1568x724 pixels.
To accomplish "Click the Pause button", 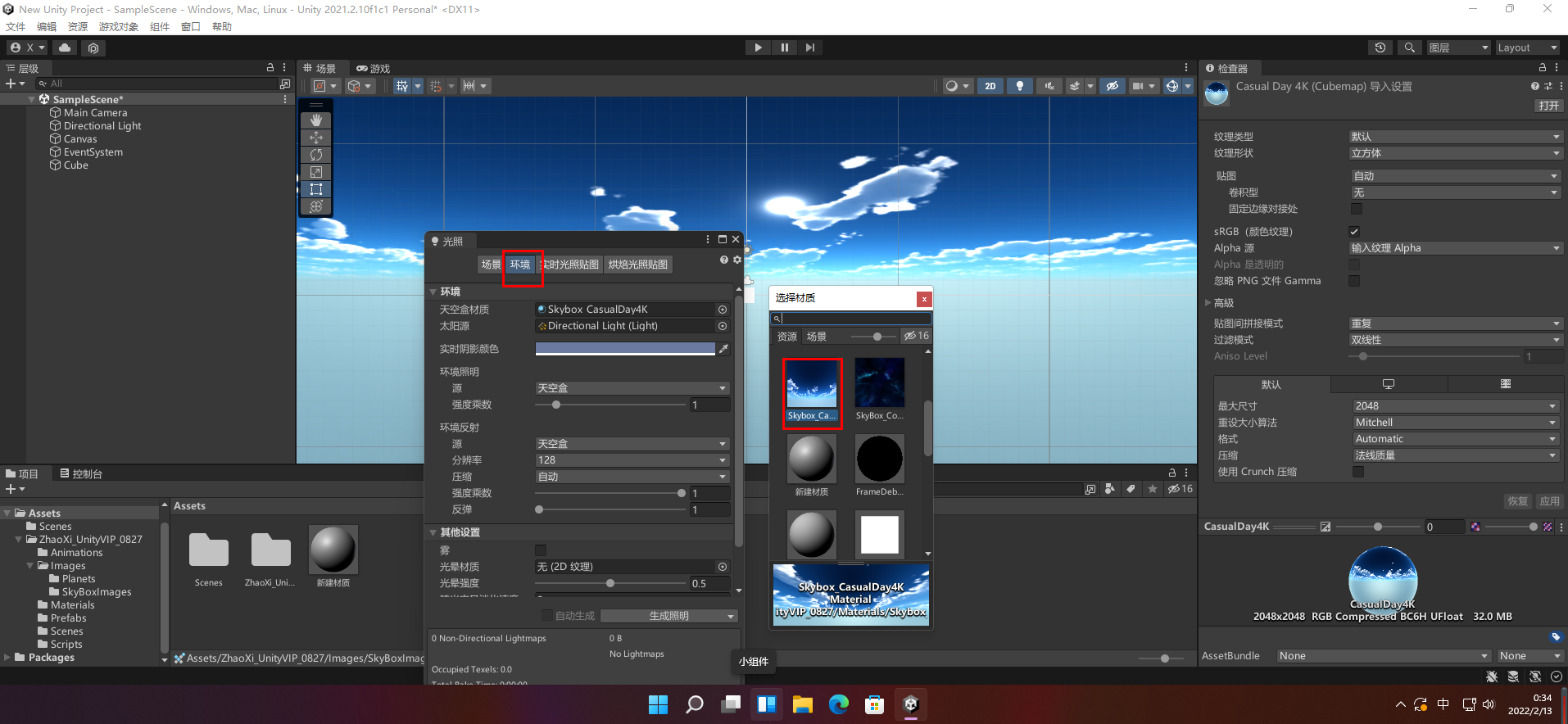I will (784, 48).
